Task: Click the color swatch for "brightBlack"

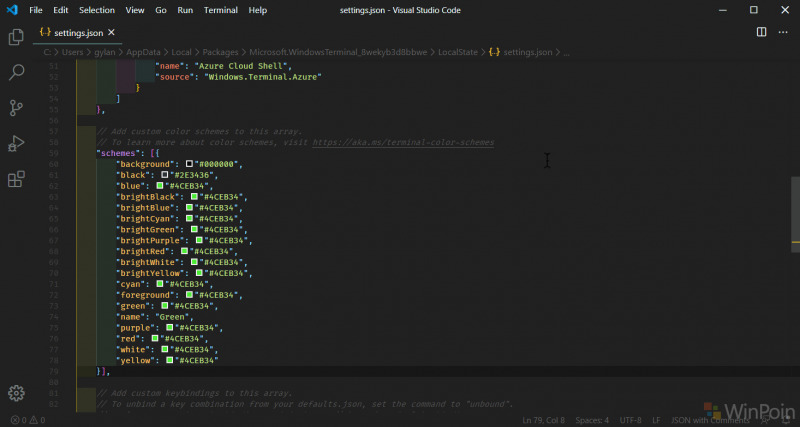Action: point(194,196)
